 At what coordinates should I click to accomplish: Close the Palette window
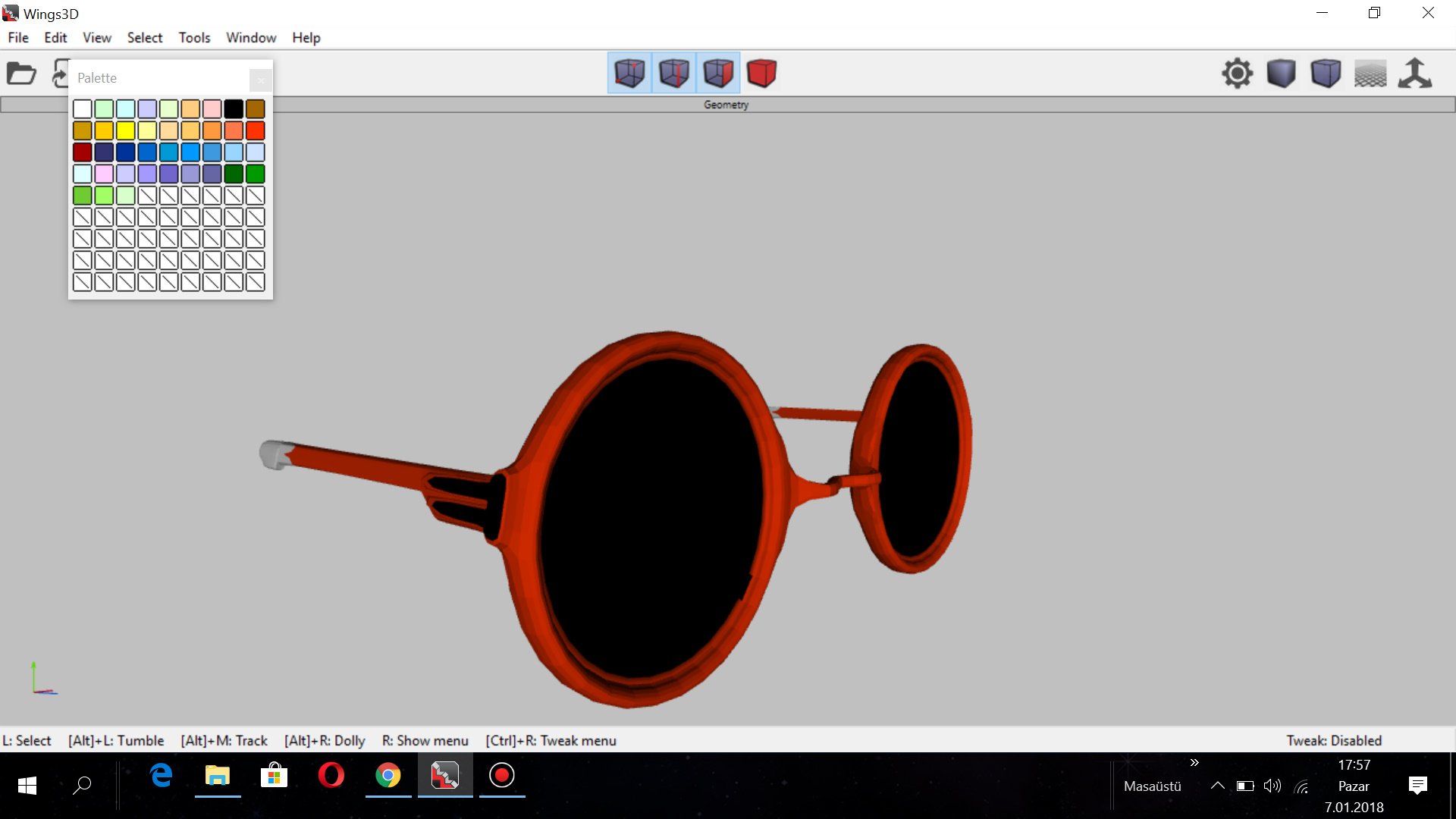(260, 79)
